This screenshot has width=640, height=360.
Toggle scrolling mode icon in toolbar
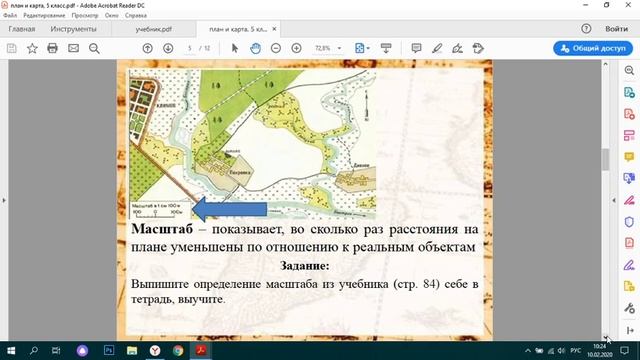pyautogui.click(x=386, y=48)
